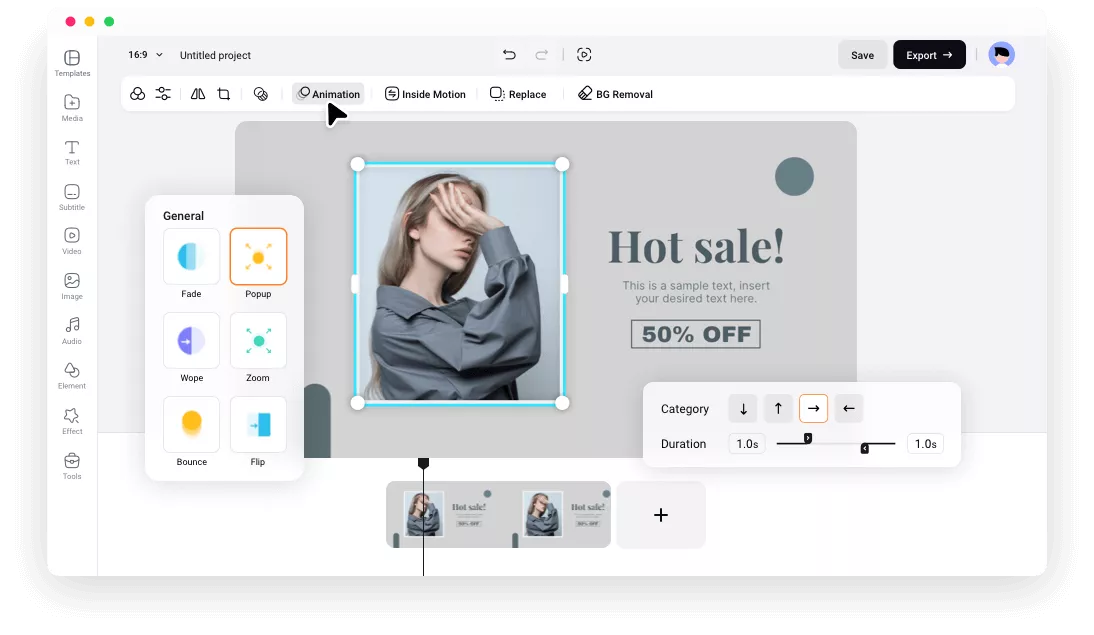Open the adjust sliders icon
This screenshot has height=635, width=1094.
pyautogui.click(x=163, y=94)
